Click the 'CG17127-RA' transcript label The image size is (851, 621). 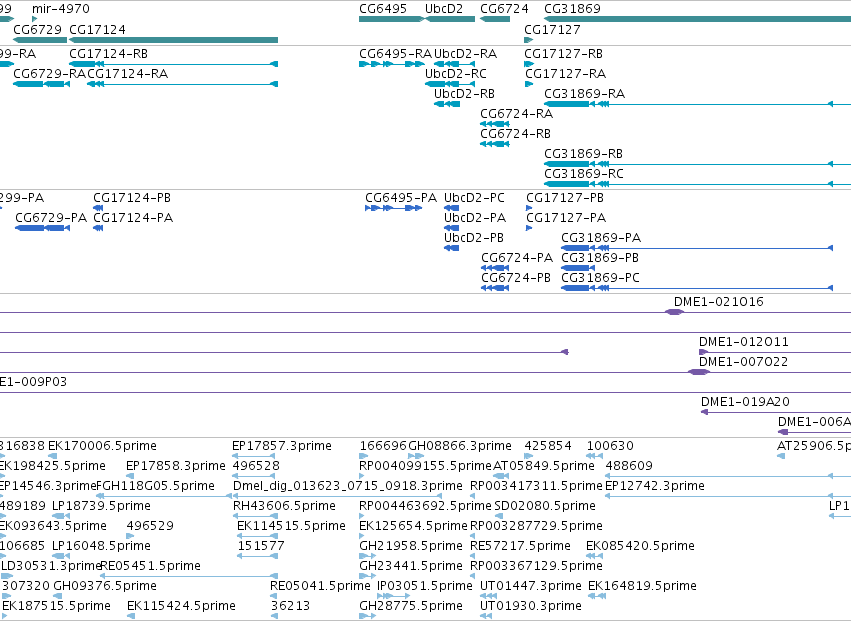tap(566, 74)
